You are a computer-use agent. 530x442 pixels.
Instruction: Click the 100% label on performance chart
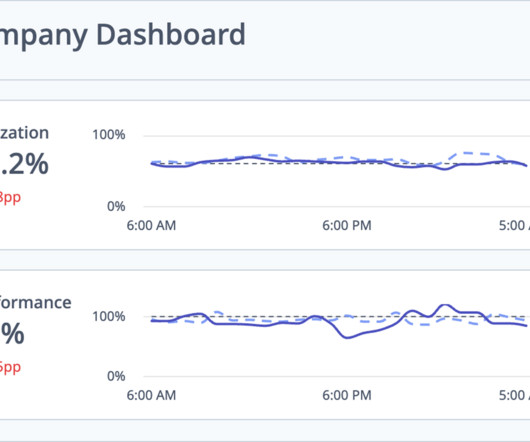[x=109, y=317]
